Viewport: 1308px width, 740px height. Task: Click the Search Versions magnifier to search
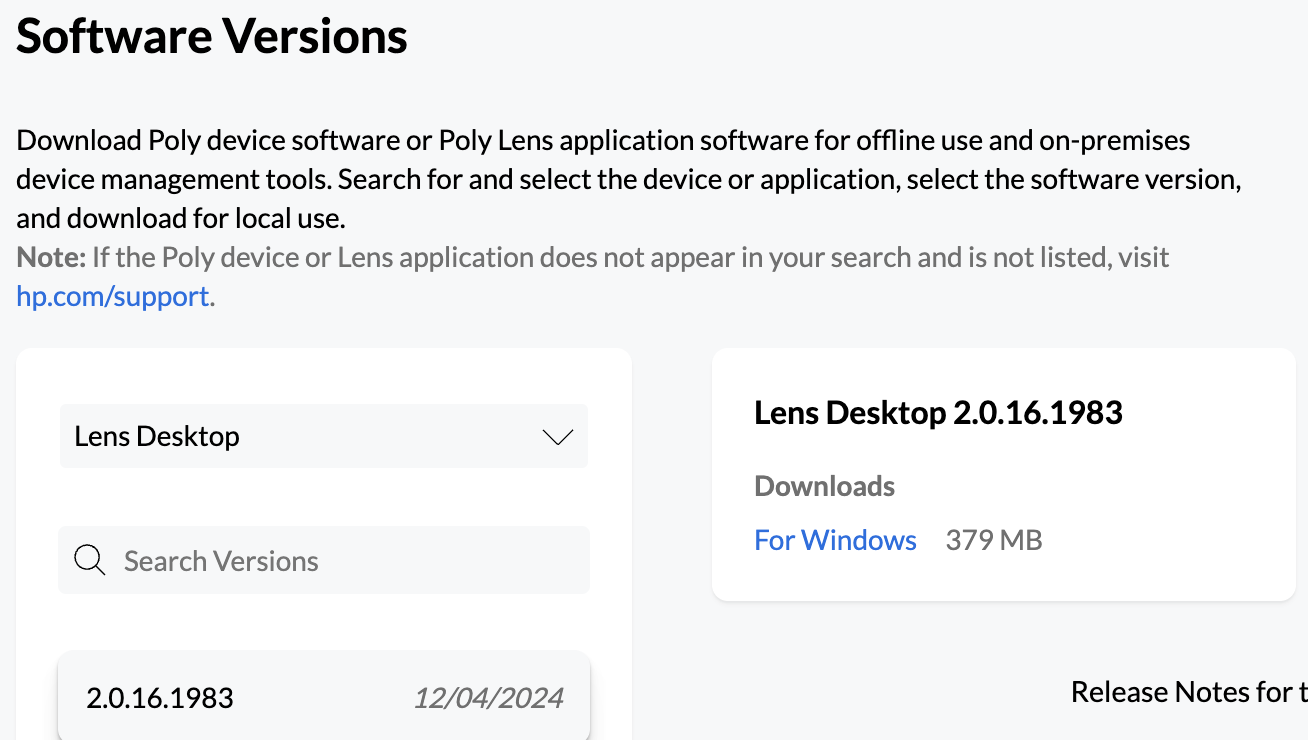[89, 560]
